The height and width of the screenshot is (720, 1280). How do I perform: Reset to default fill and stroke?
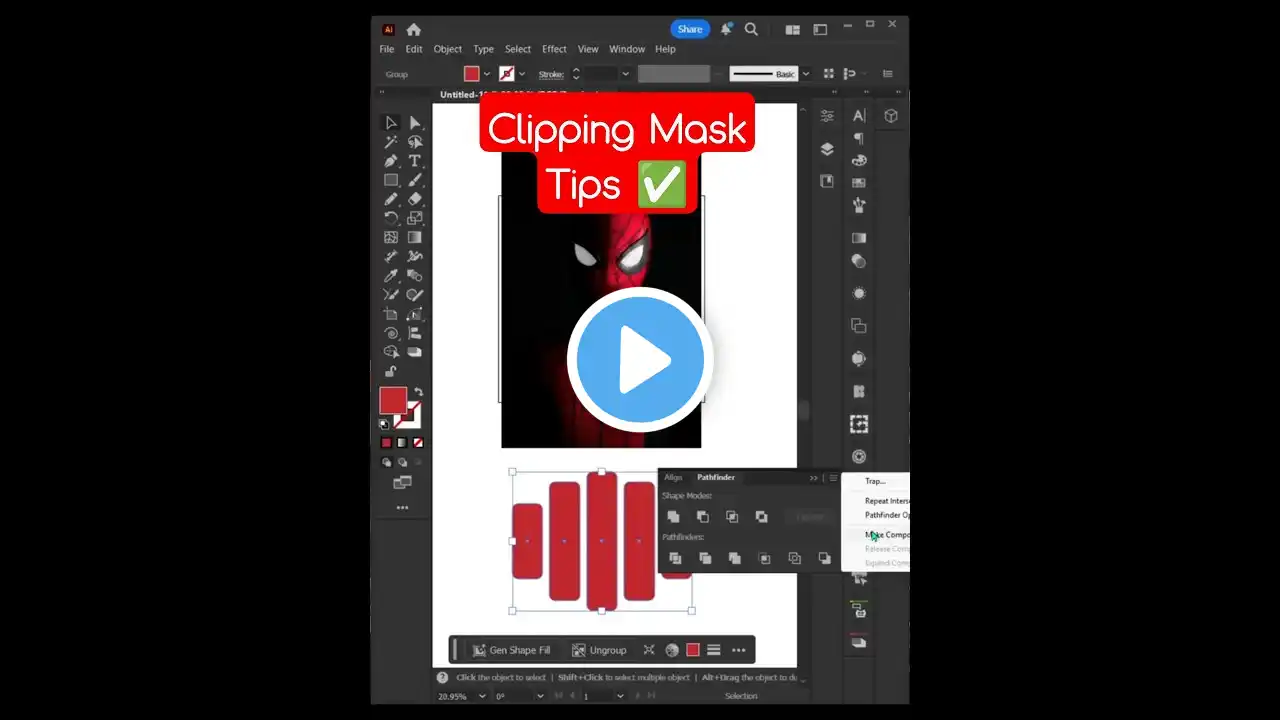pos(385,424)
